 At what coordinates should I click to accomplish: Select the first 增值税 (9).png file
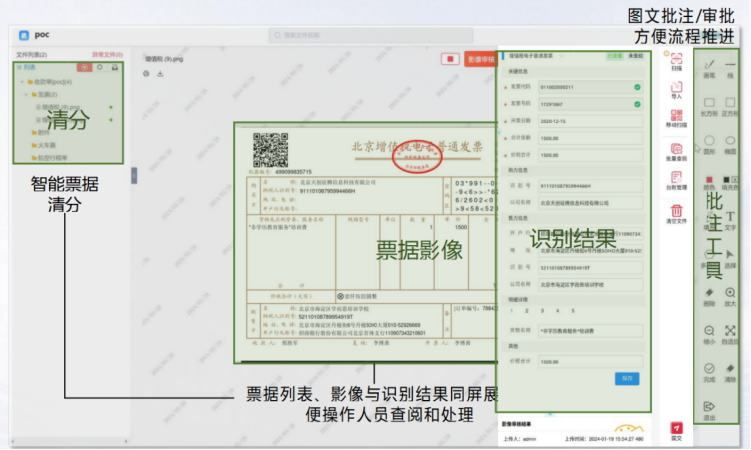pos(58,107)
